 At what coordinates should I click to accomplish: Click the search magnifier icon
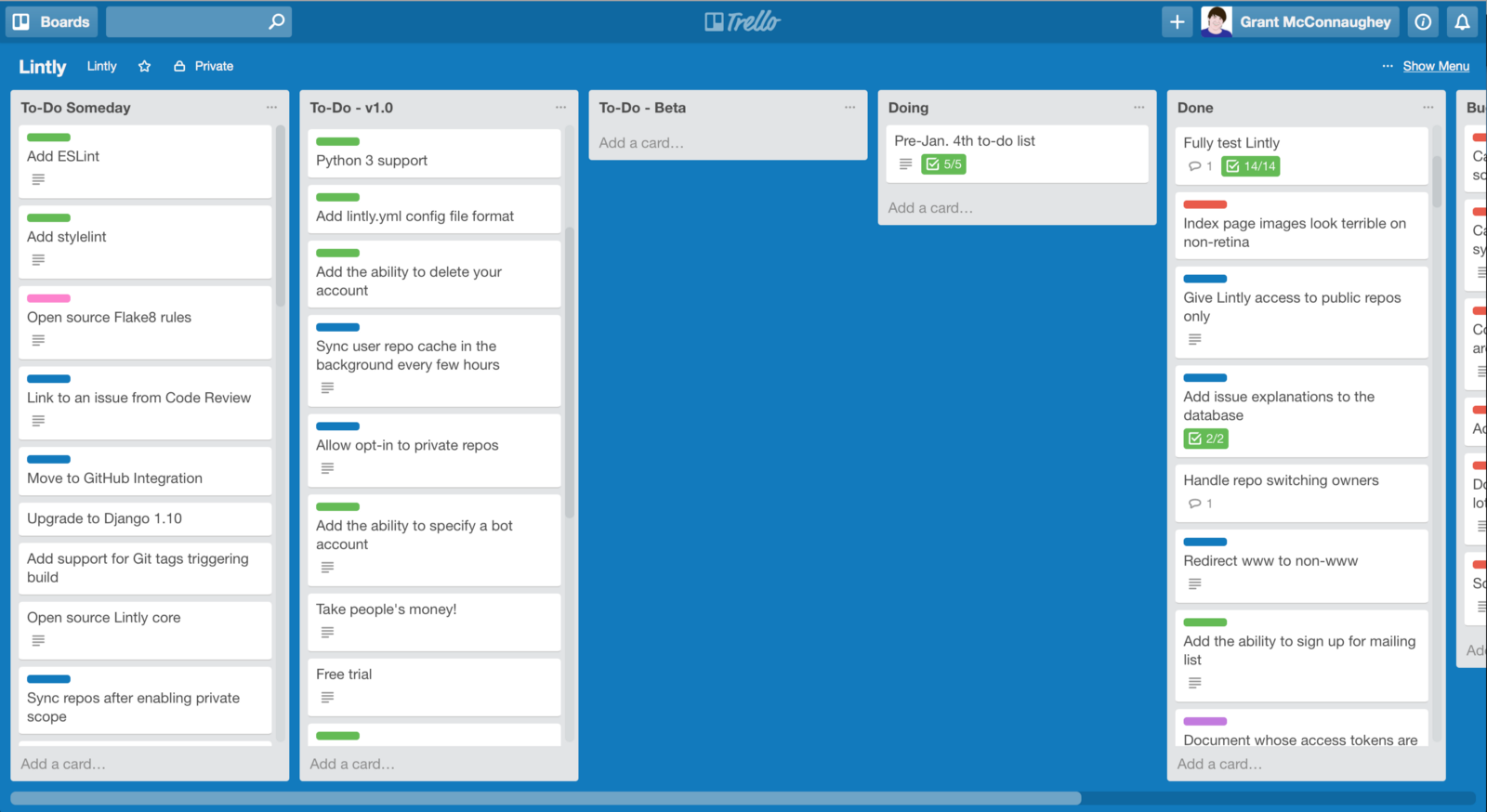276,21
